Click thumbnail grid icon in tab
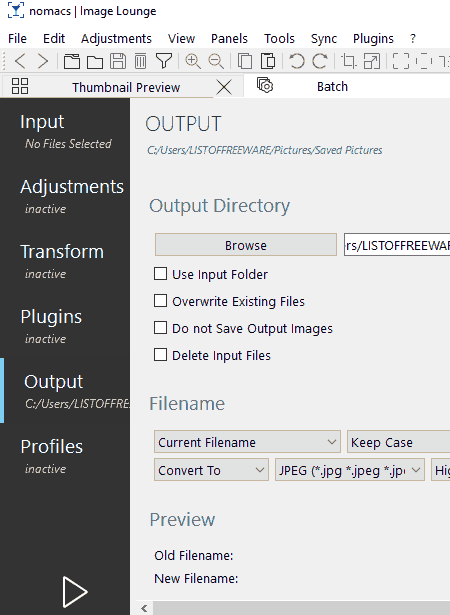The image size is (450, 615). pos(20,86)
